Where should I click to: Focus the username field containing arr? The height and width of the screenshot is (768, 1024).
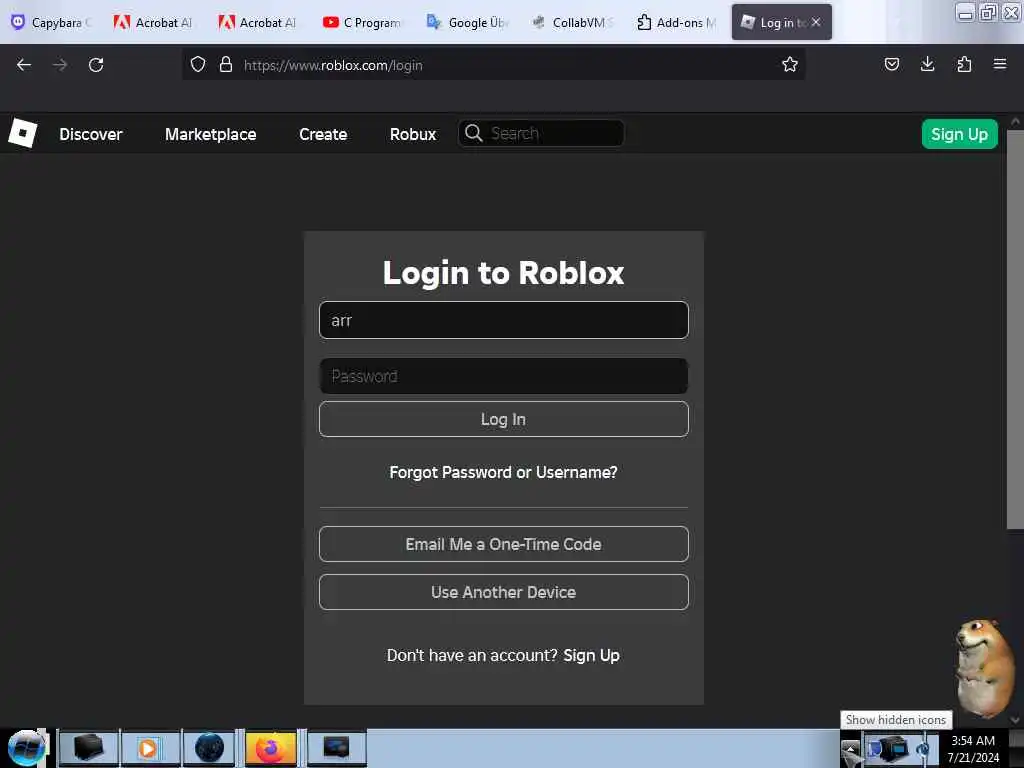pyautogui.click(x=504, y=320)
